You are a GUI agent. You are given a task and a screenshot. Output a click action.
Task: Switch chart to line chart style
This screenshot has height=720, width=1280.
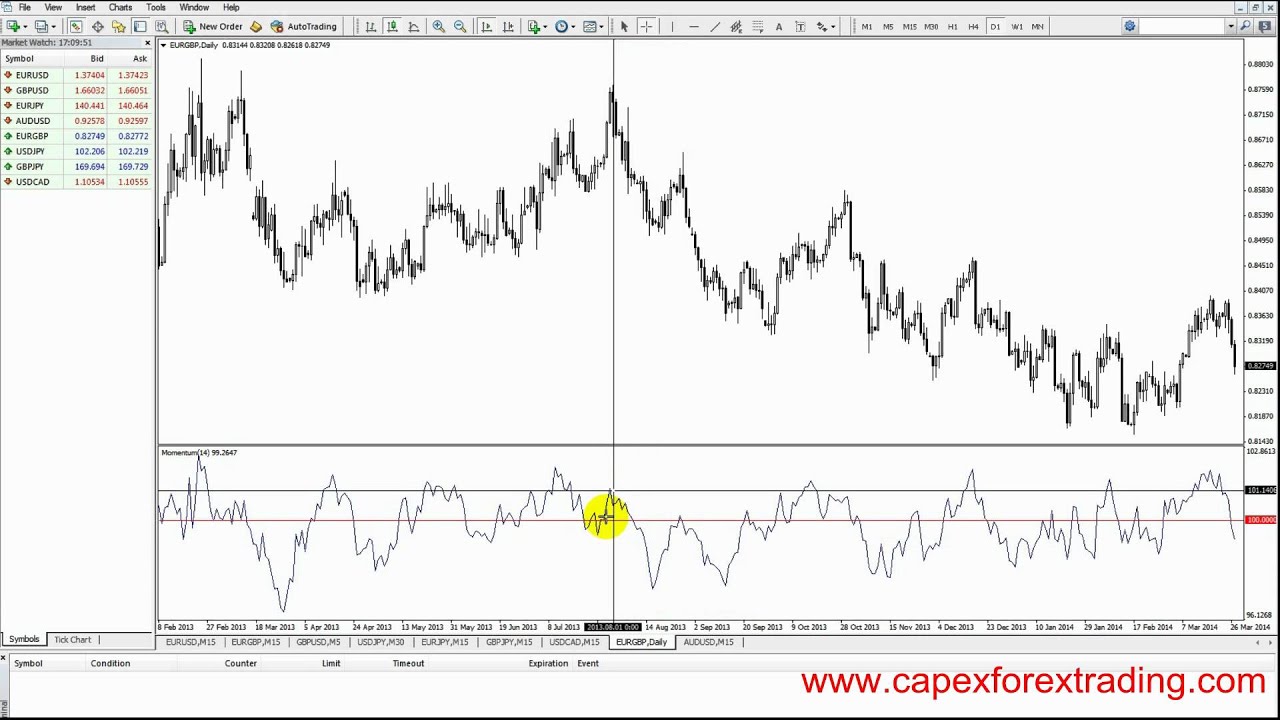[413, 26]
